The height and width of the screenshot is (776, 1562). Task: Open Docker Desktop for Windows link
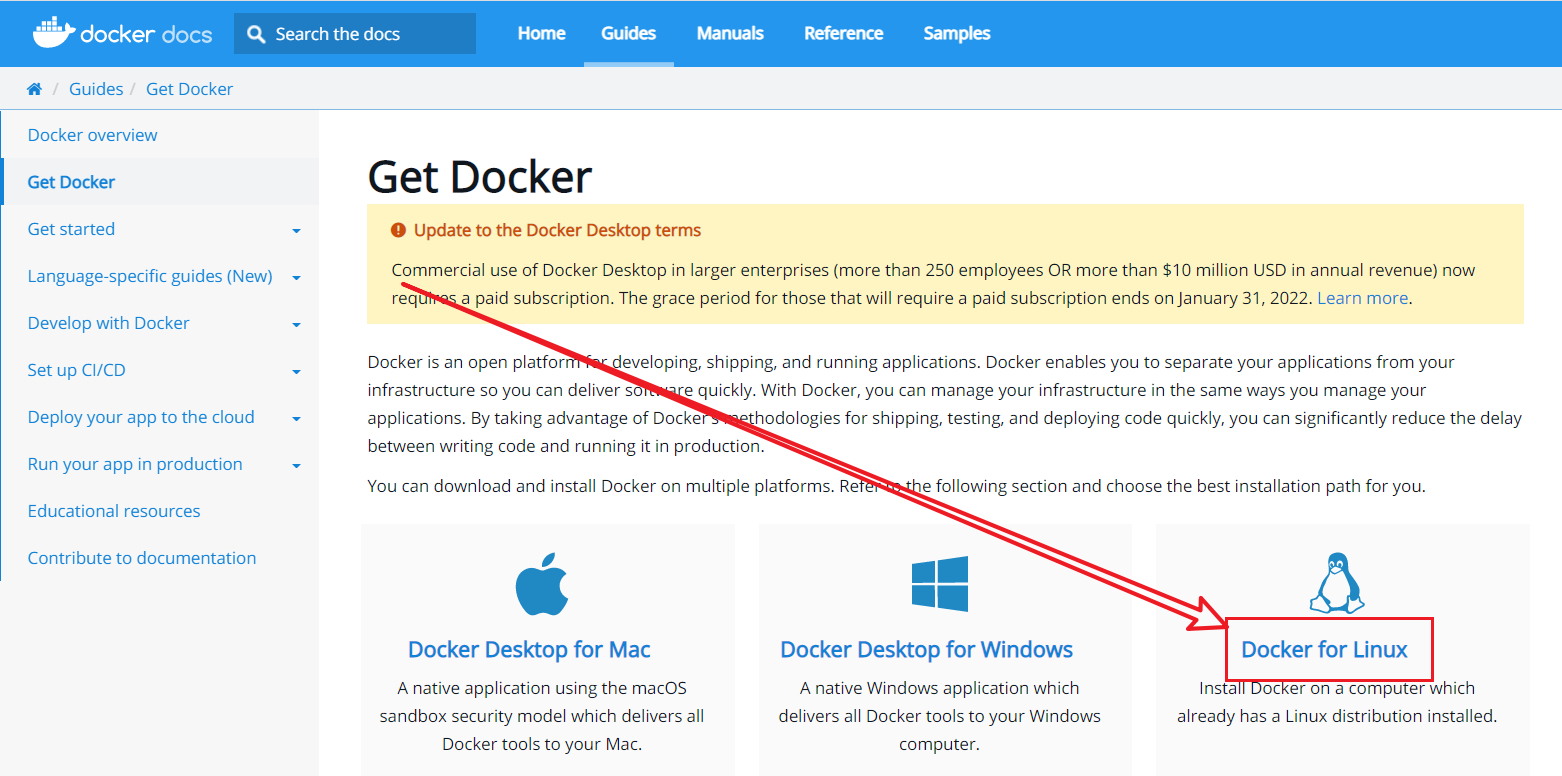(927, 650)
